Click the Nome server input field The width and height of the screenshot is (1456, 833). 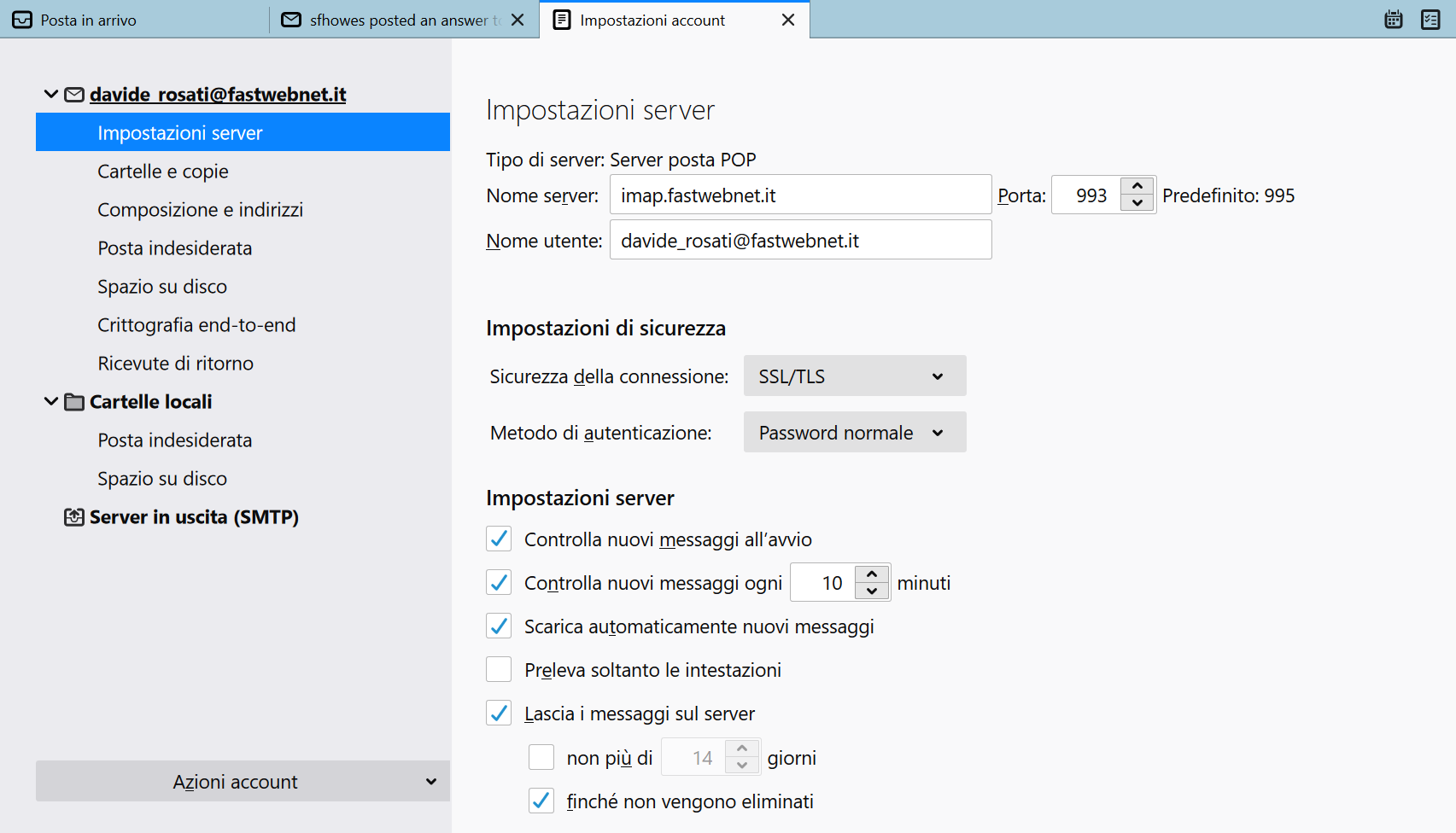(x=799, y=195)
